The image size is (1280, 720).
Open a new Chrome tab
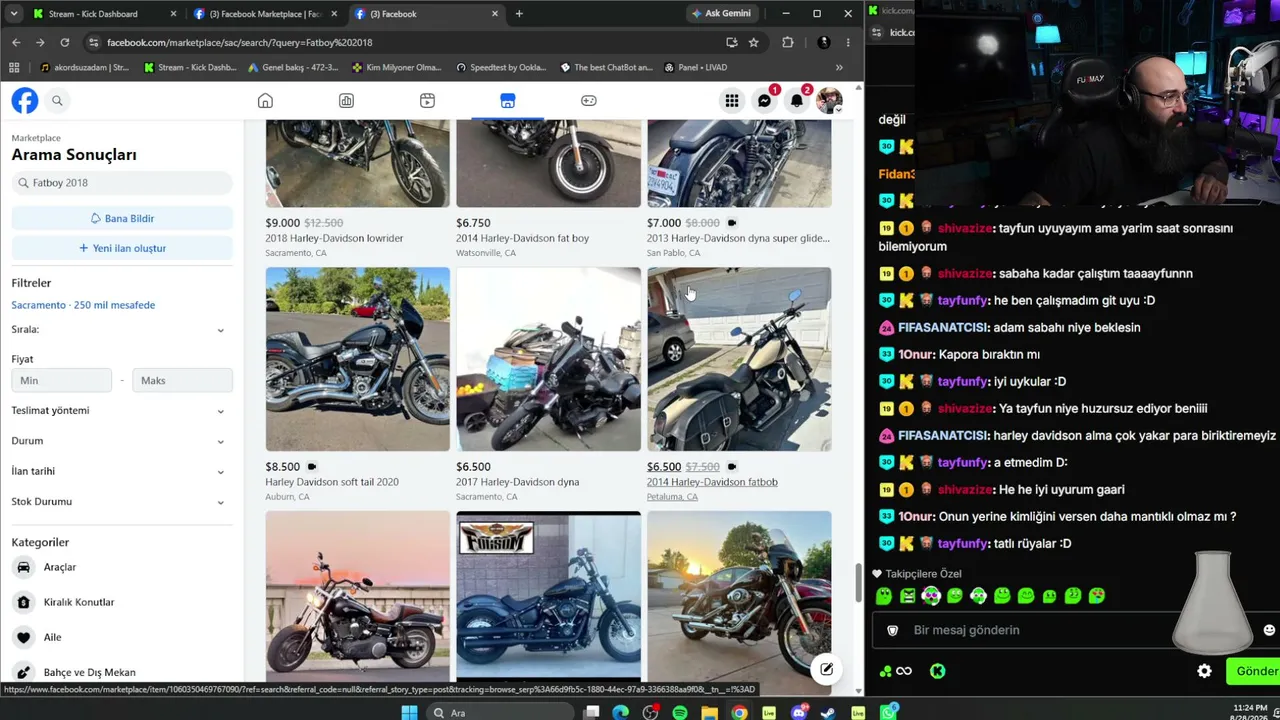[x=519, y=14]
